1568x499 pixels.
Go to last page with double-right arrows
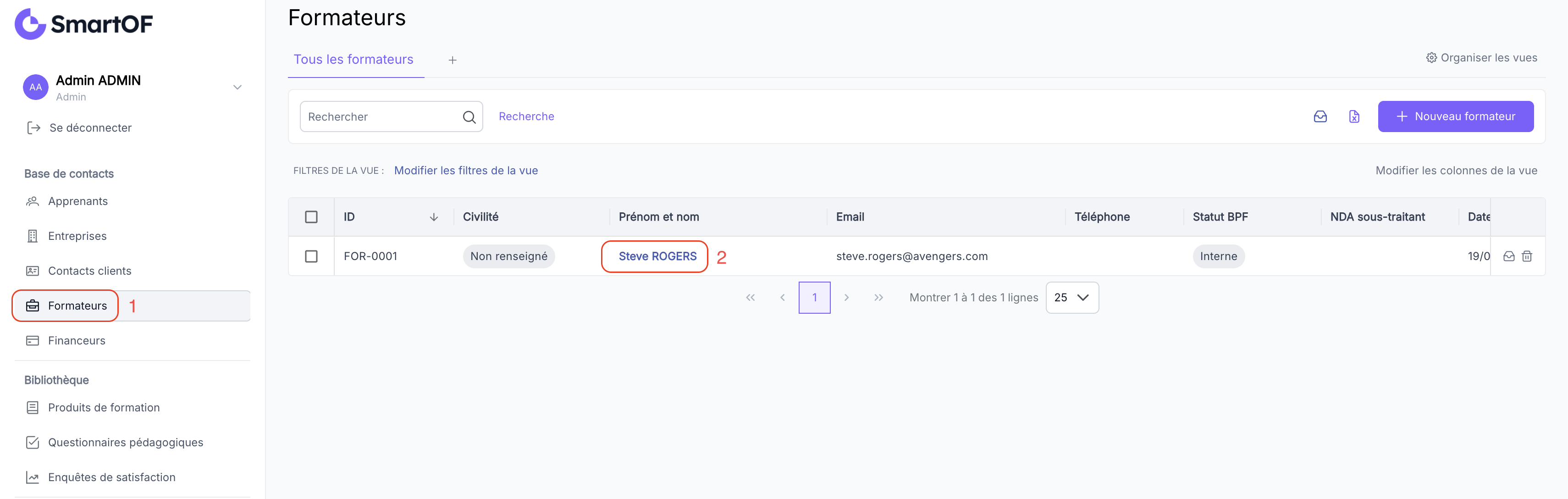point(878,298)
